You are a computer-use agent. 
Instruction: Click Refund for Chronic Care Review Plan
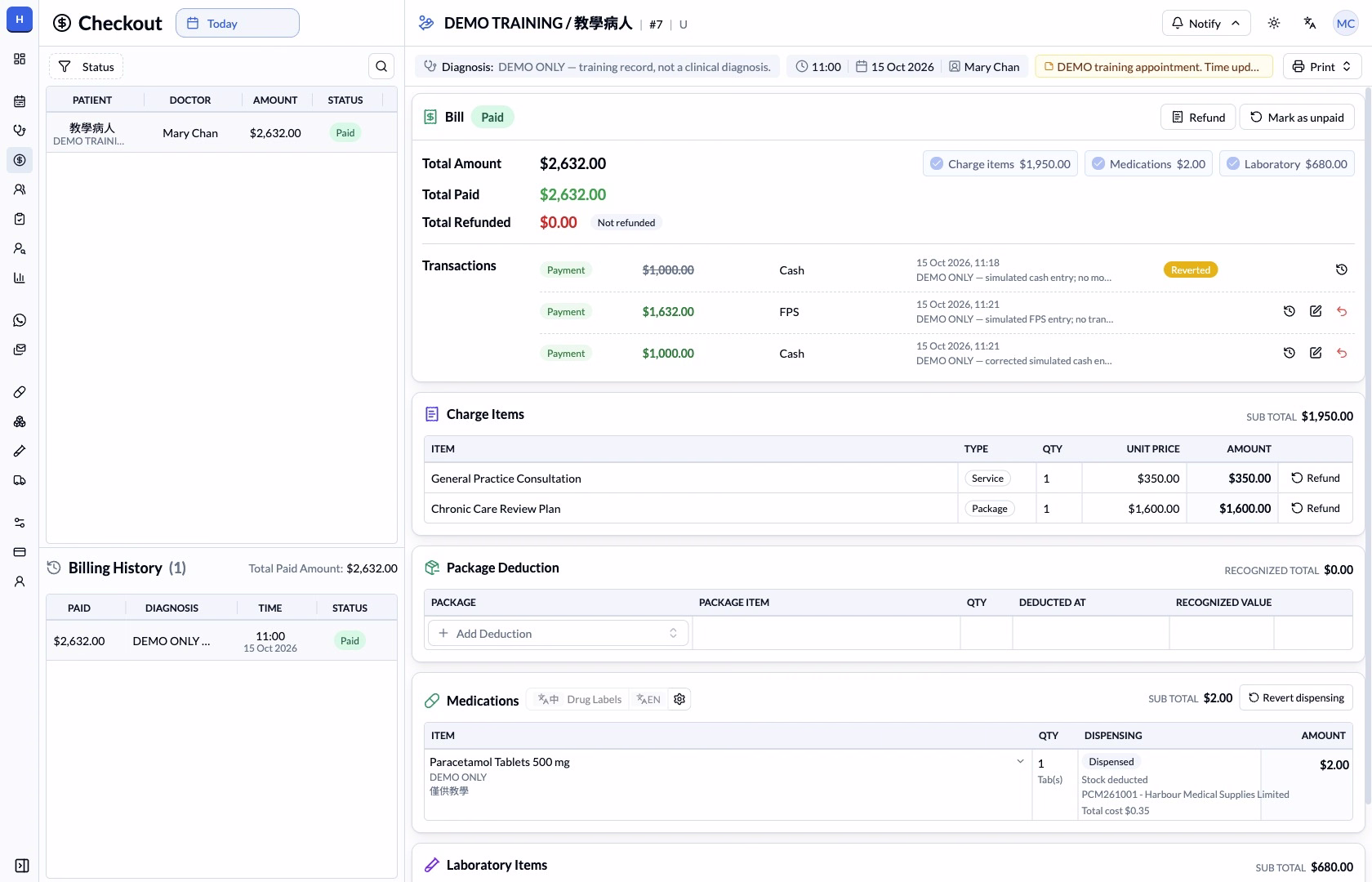1315,508
